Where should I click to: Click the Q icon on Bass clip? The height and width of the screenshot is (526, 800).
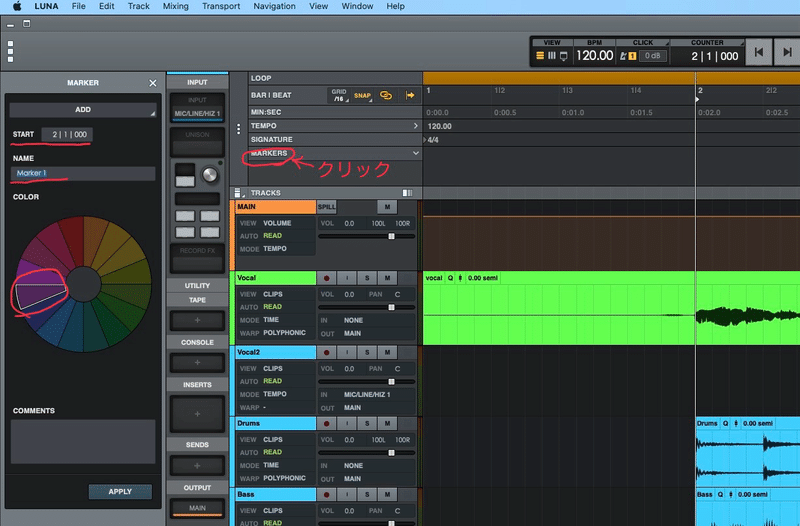pos(720,494)
